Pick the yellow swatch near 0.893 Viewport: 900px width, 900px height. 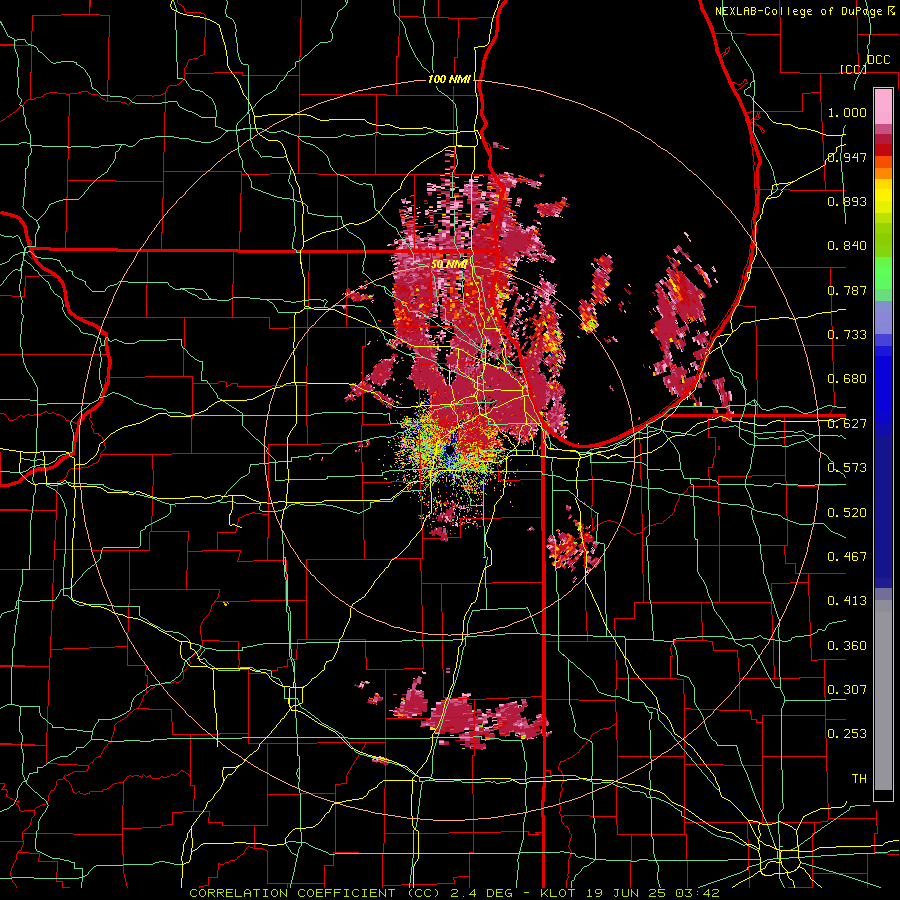(883, 196)
